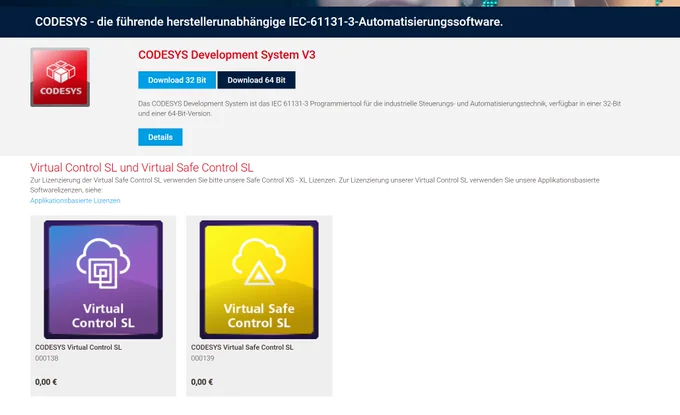Open the CODESYS Development System V3 heading

point(227,55)
